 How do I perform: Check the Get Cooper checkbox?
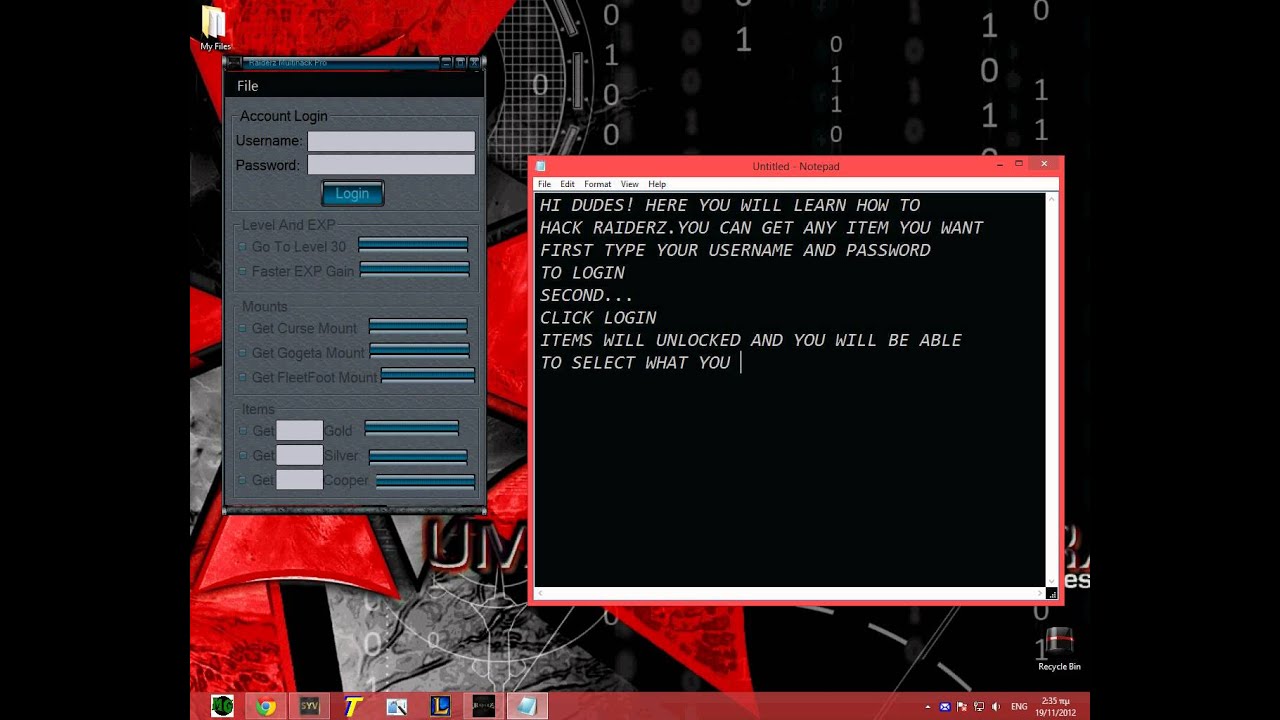242,480
